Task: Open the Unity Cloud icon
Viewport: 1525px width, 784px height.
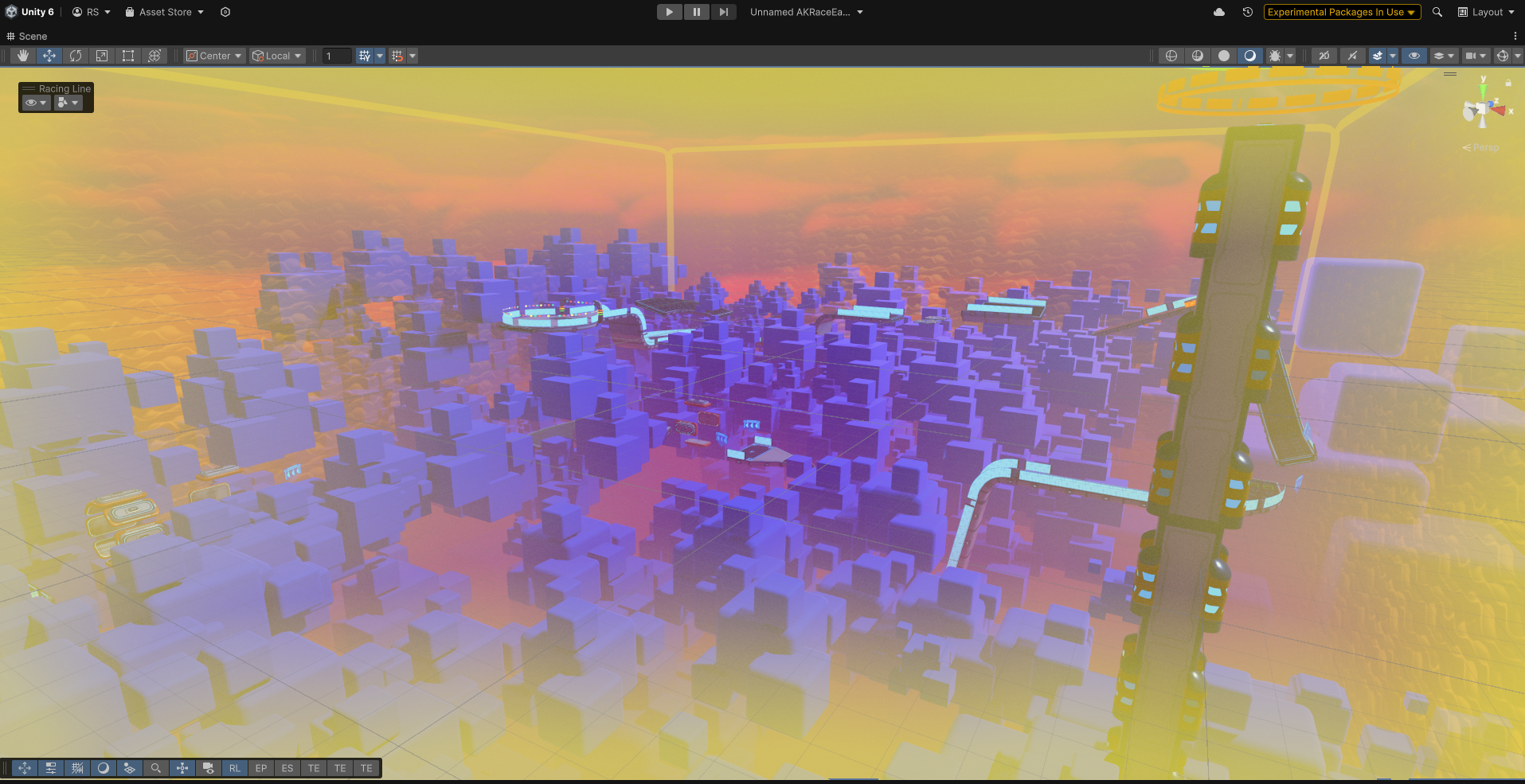Action: (1219, 12)
